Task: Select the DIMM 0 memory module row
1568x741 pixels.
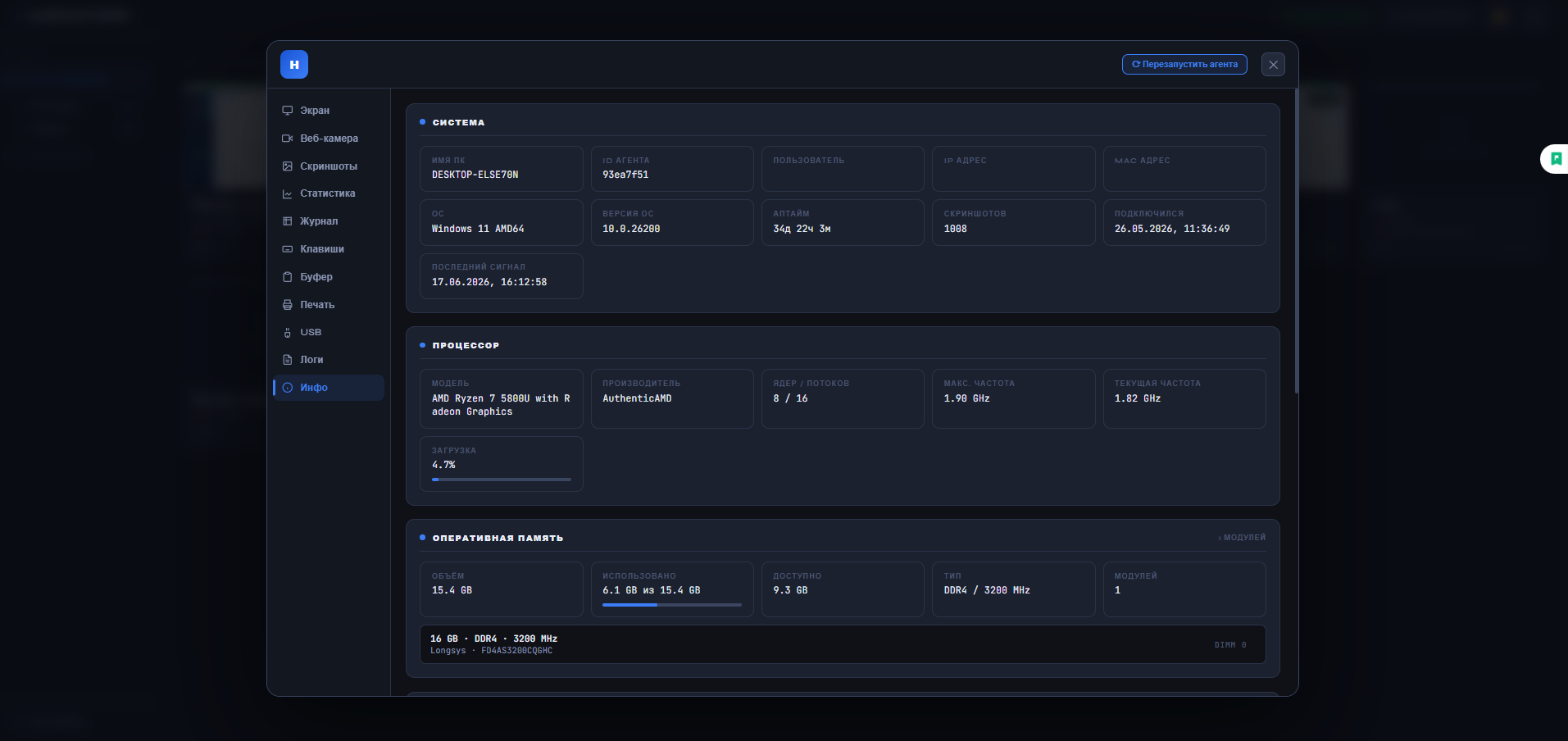Action: click(843, 644)
